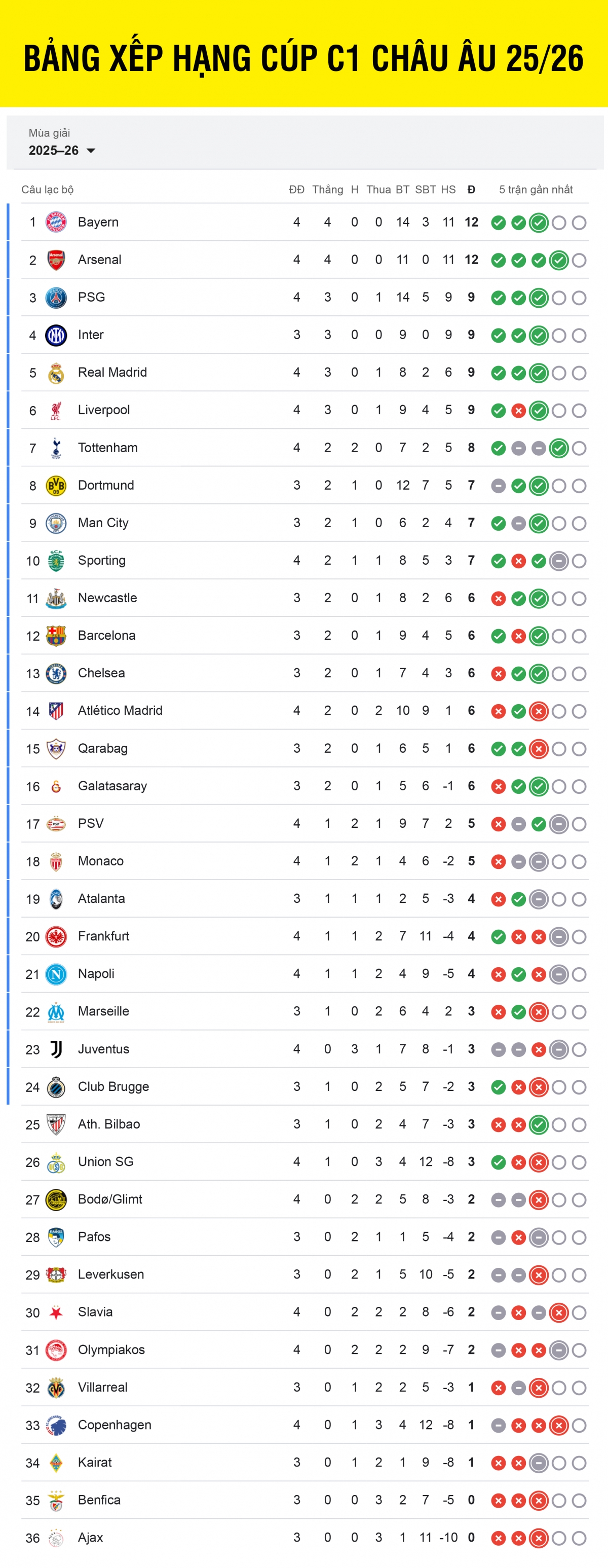Click the Juventus club crest icon

coord(56,1049)
